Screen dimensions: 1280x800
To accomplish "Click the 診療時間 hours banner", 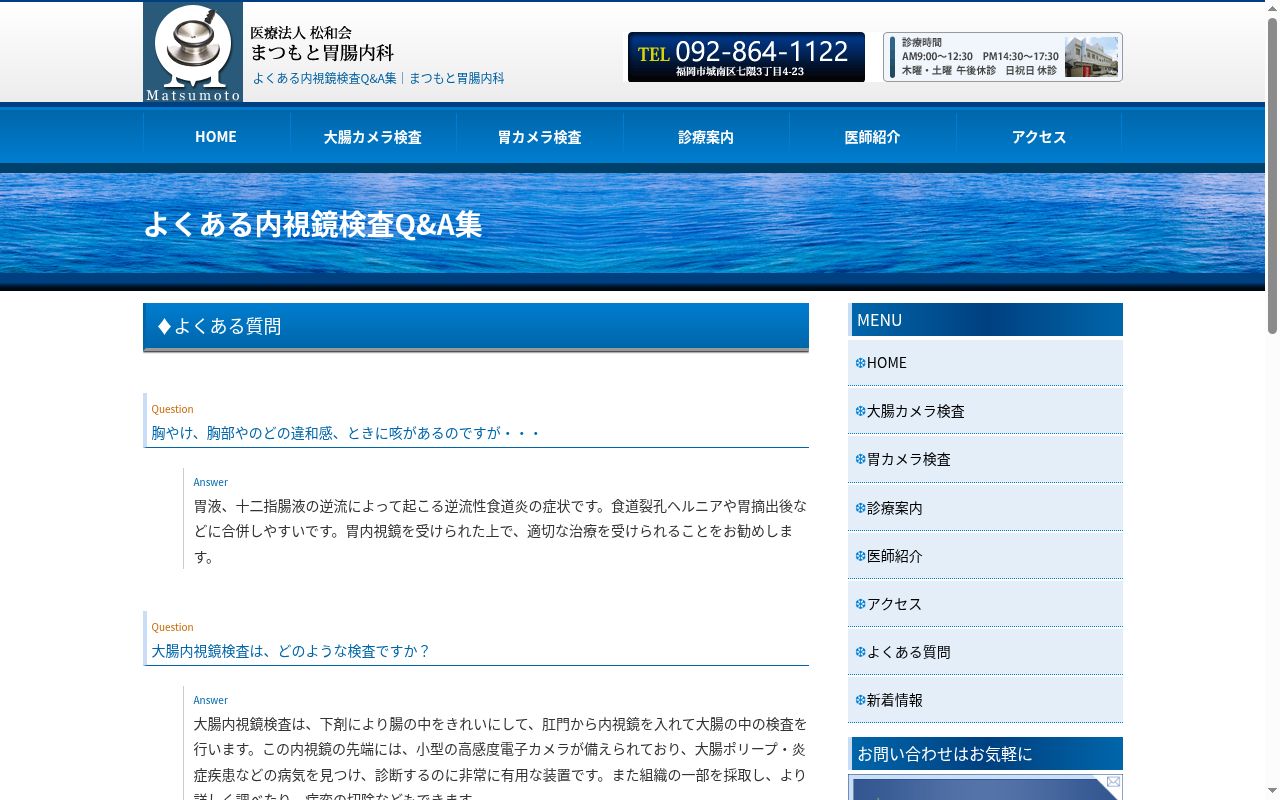I will click(1003, 57).
